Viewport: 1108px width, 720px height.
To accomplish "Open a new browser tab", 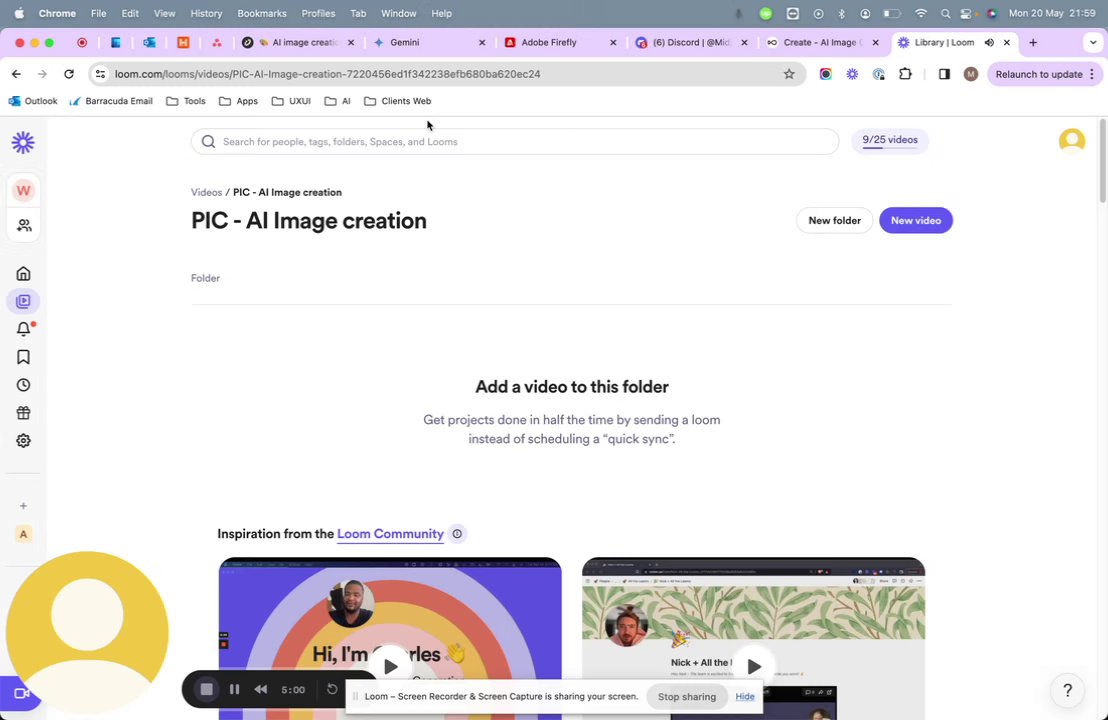I will point(1032,42).
